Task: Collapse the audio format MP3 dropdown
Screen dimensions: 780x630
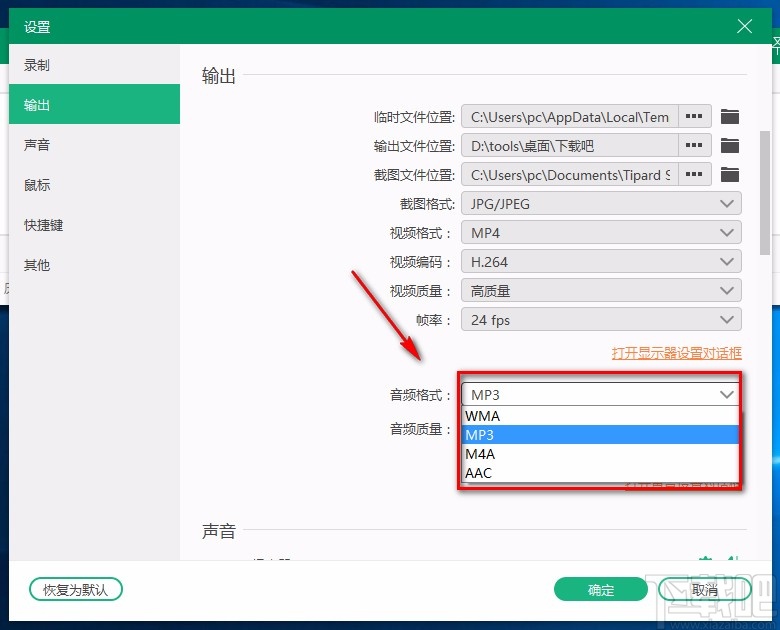Action: point(600,395)
